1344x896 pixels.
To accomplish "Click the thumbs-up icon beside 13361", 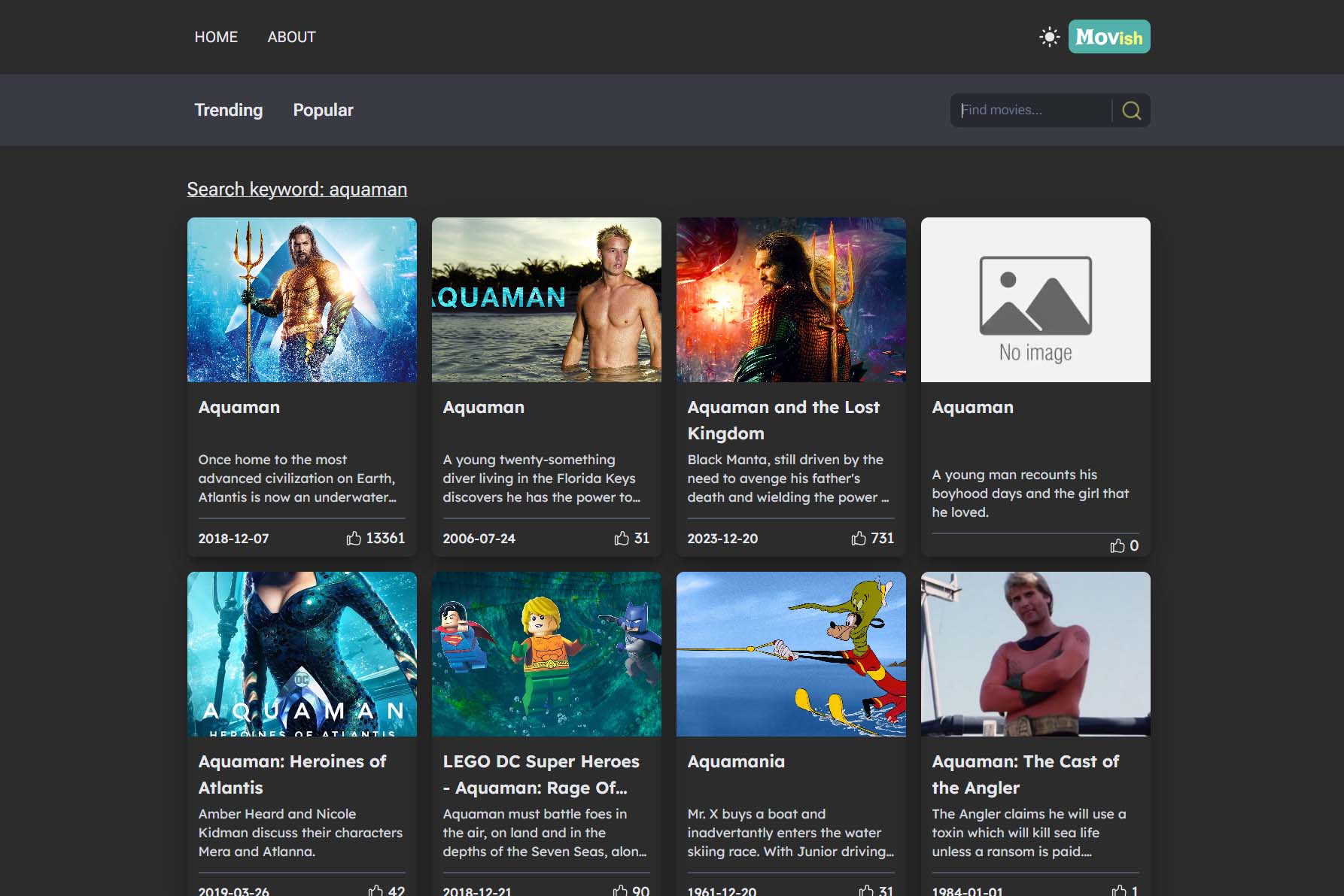I will (x=354, y=538).
